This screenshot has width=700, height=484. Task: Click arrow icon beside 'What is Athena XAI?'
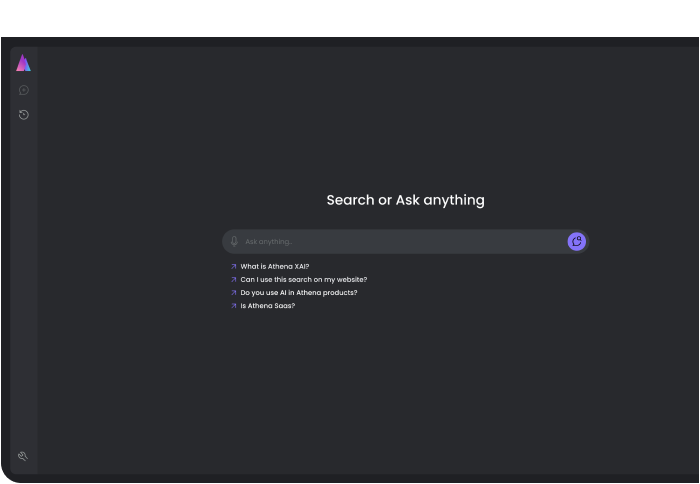tap(233, 267)
